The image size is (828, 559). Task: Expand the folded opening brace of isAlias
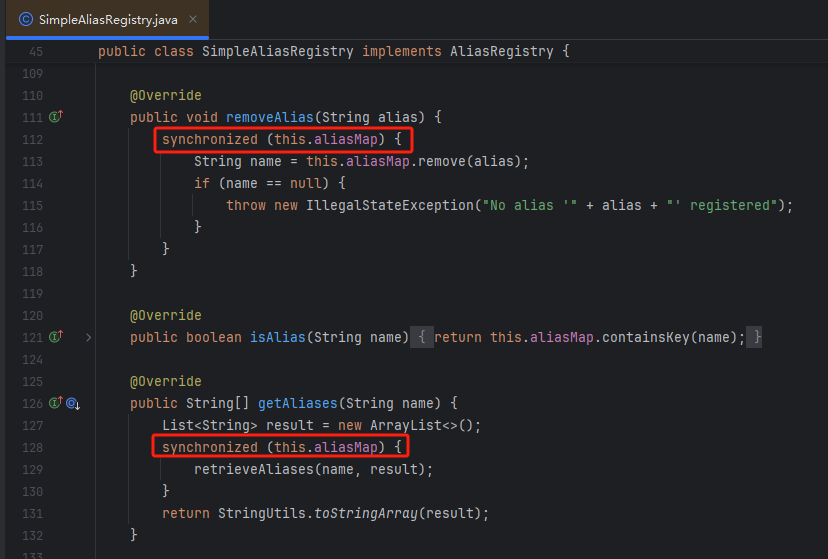click(422, 337)
